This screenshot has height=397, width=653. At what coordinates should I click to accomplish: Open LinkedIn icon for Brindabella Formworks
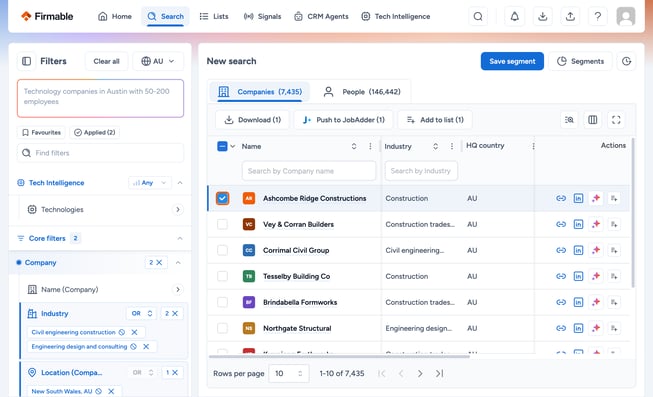[578, 302]
